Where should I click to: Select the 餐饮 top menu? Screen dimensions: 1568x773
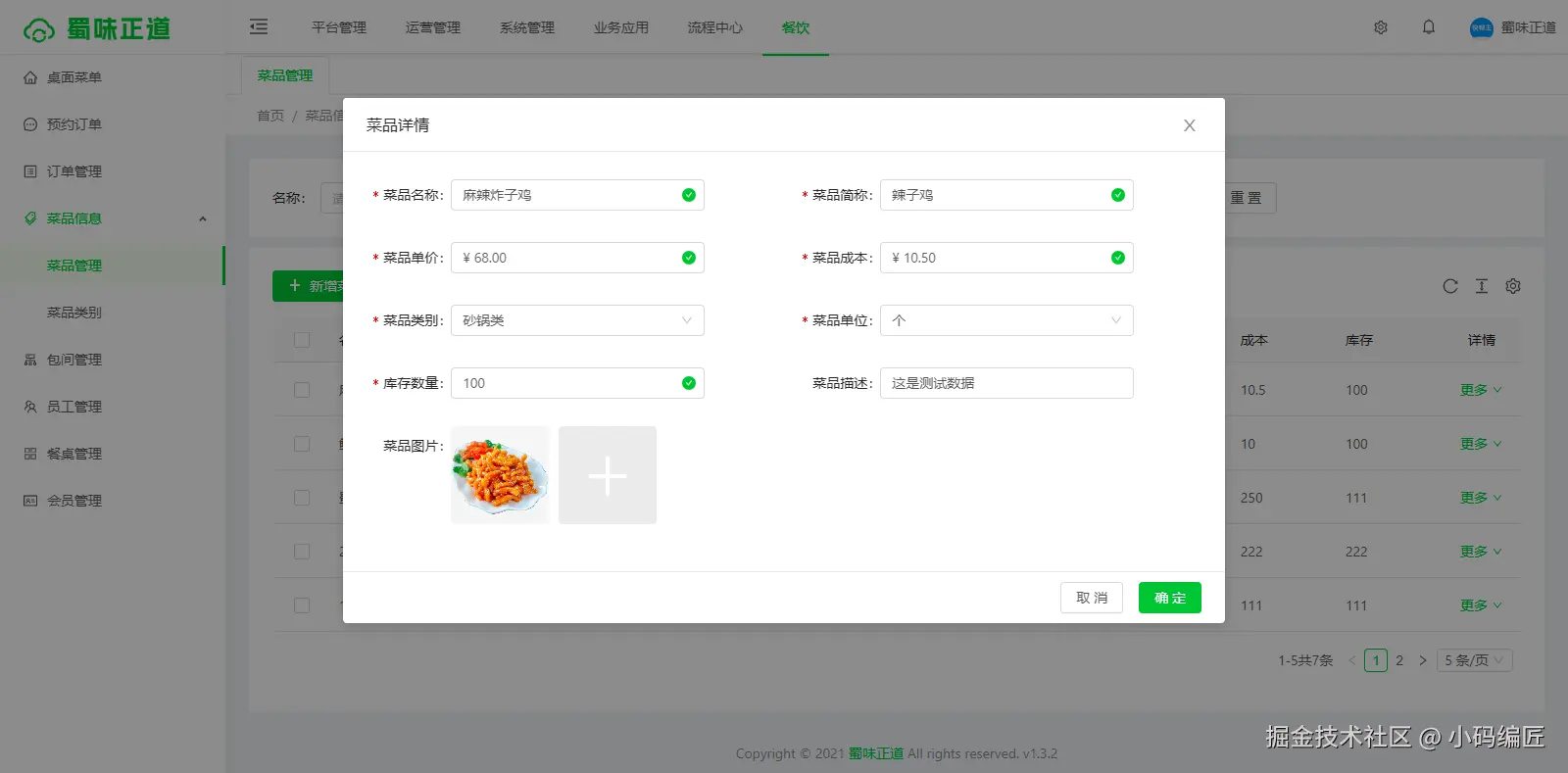coord(796,27)
